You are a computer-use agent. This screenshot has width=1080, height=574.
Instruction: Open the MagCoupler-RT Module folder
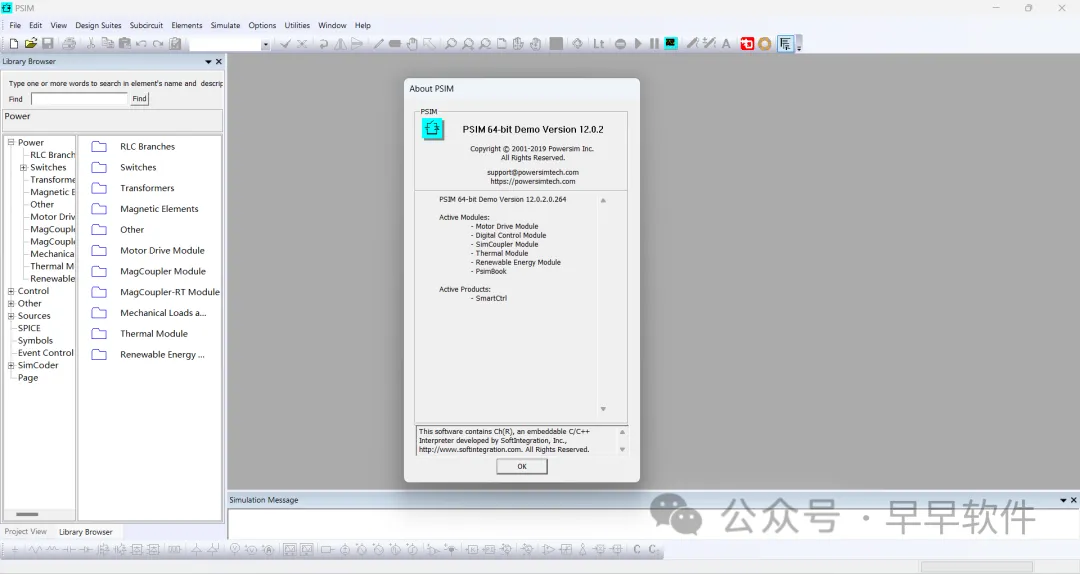coord(169,292)
